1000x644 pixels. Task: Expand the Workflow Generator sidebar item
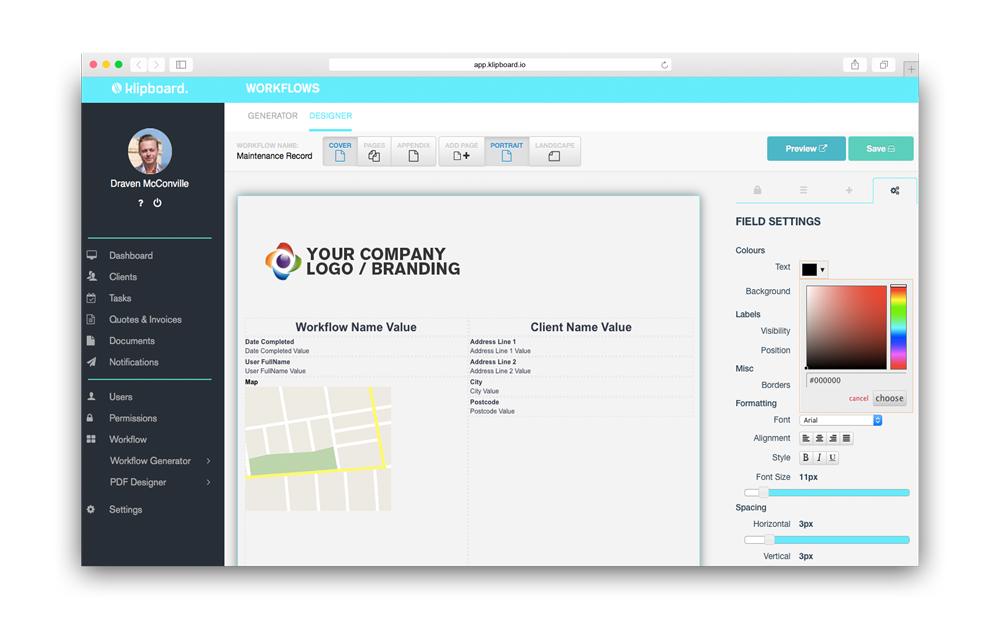(x=152, y=460)
